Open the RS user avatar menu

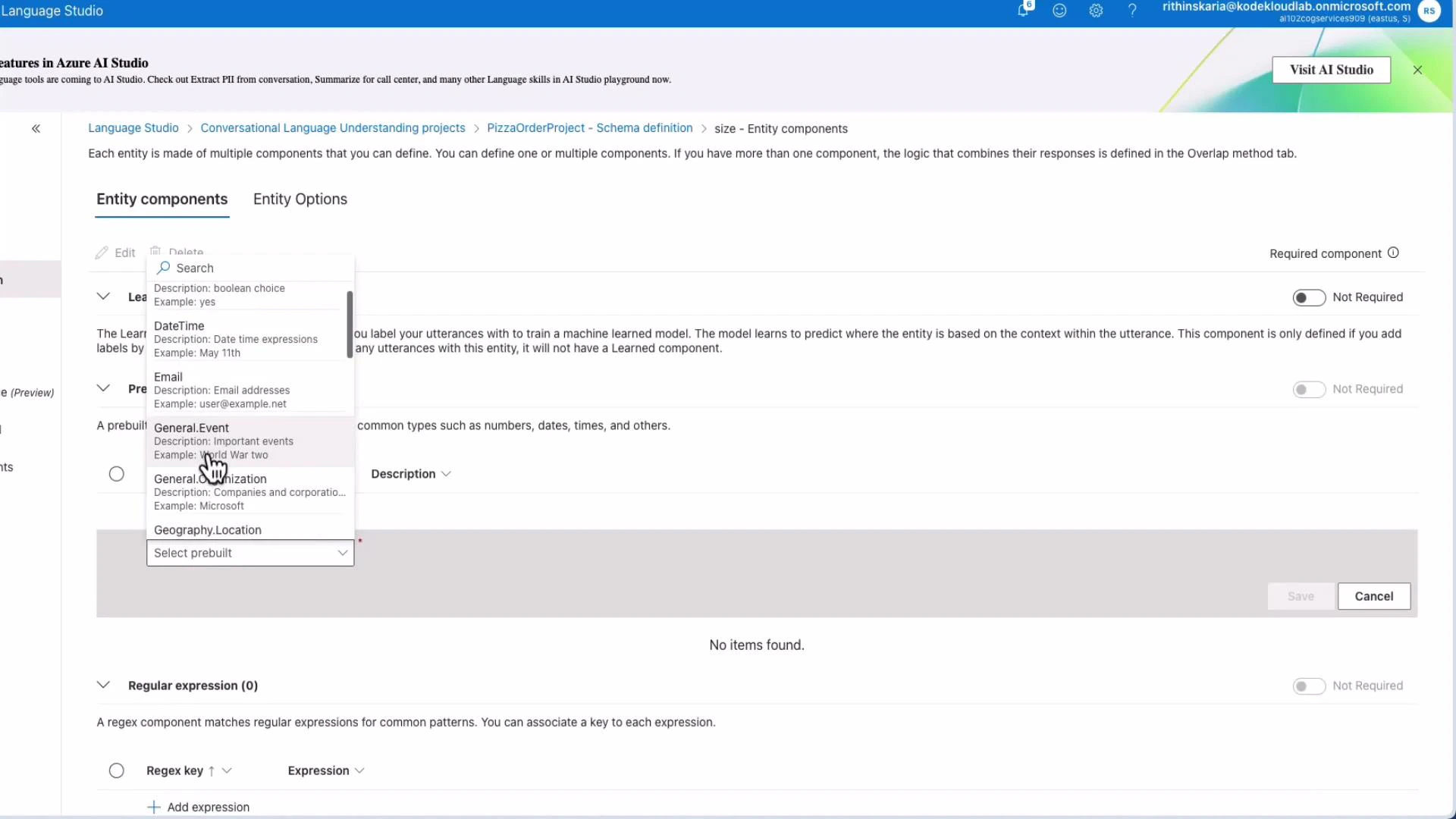pos(1429,11)
